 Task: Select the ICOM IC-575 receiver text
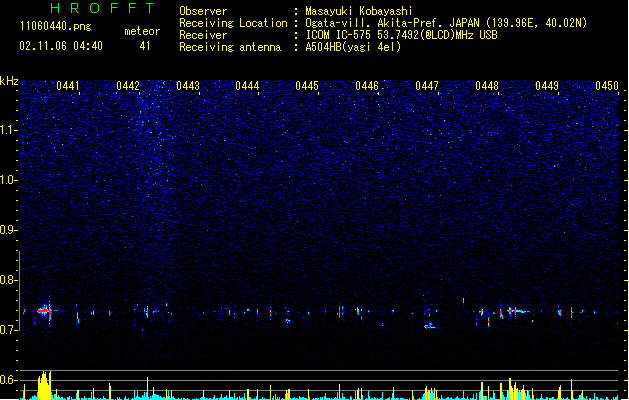pos(401,35)
